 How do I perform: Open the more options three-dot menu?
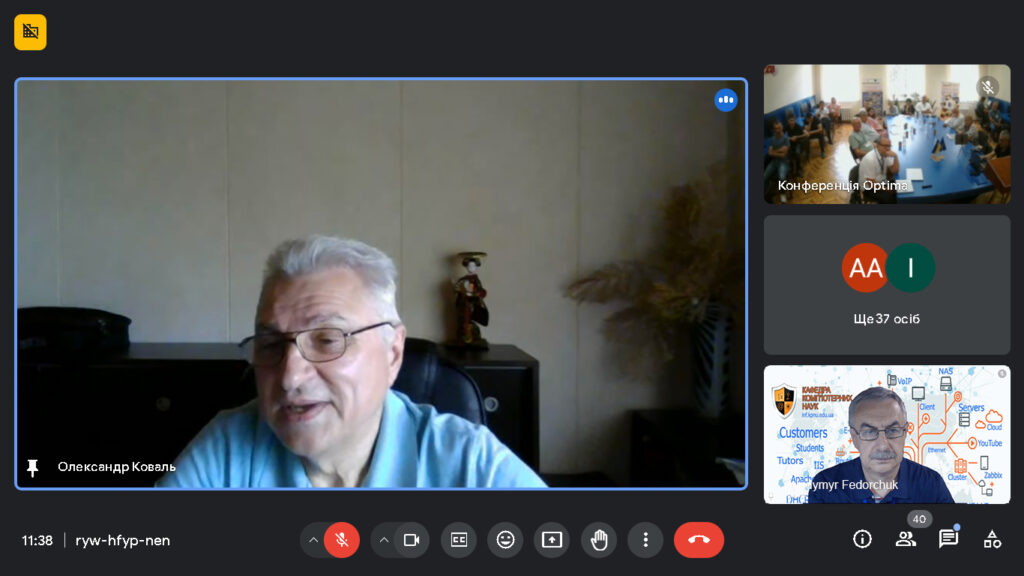[645, 540]
